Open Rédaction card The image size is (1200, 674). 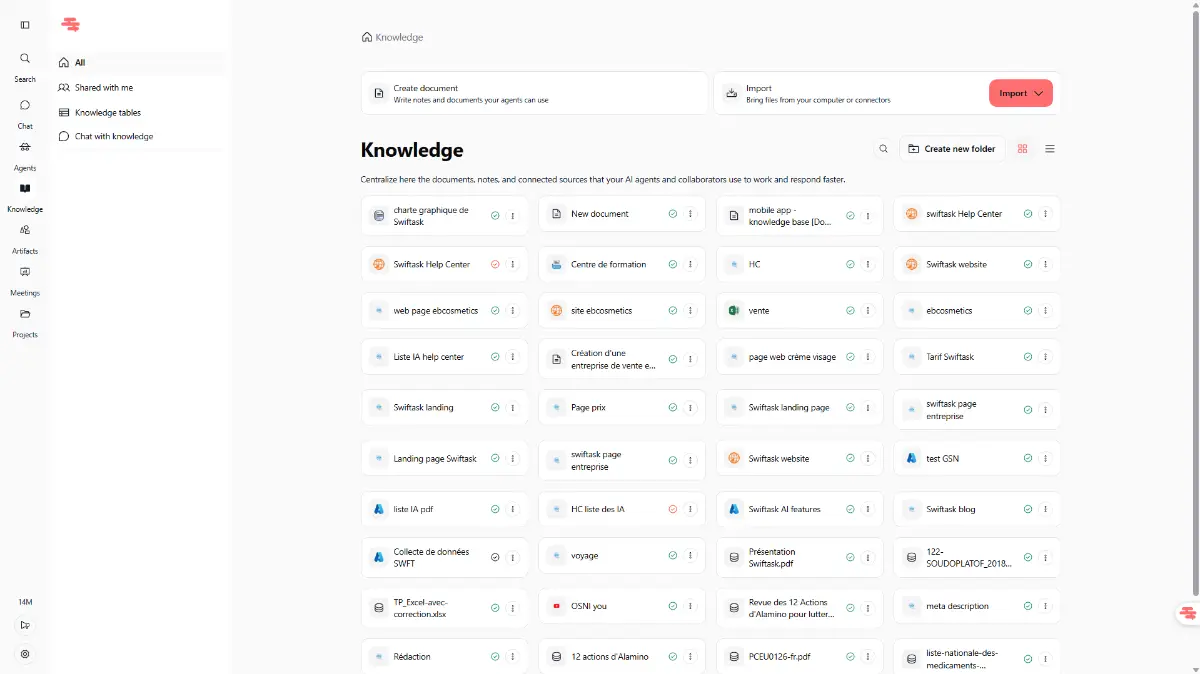coord(445,656)
